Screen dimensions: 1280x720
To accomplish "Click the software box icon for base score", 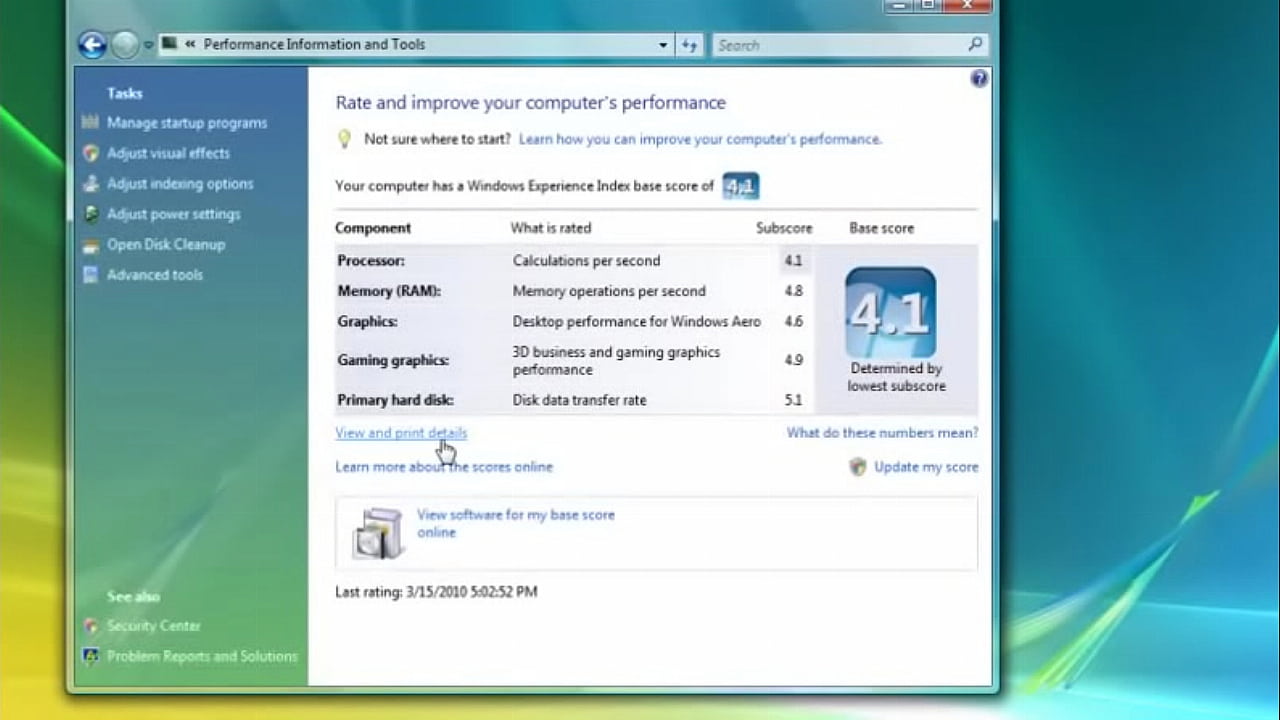I will click(377, 533).
